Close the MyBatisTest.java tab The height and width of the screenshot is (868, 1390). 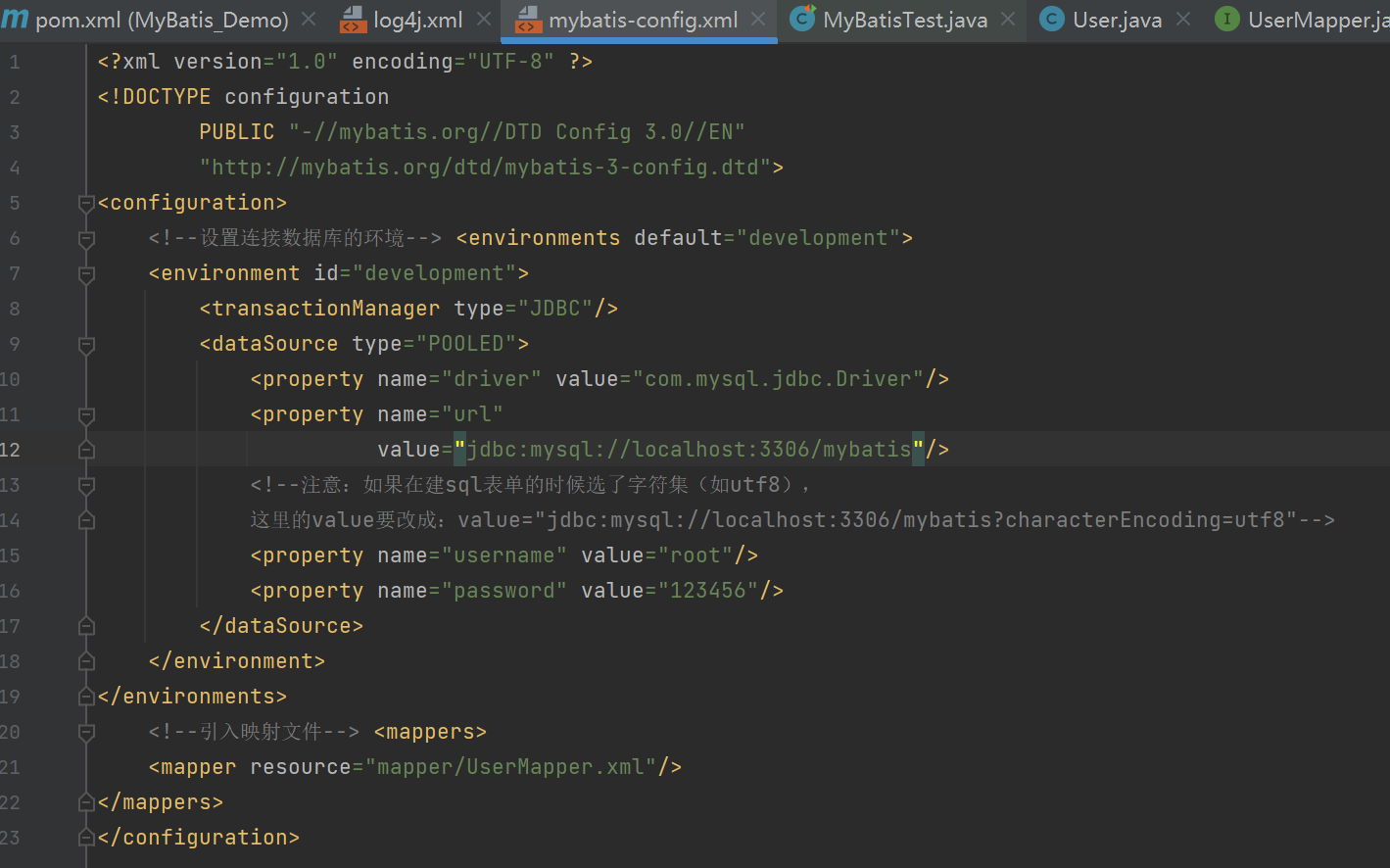point(1008,20)
